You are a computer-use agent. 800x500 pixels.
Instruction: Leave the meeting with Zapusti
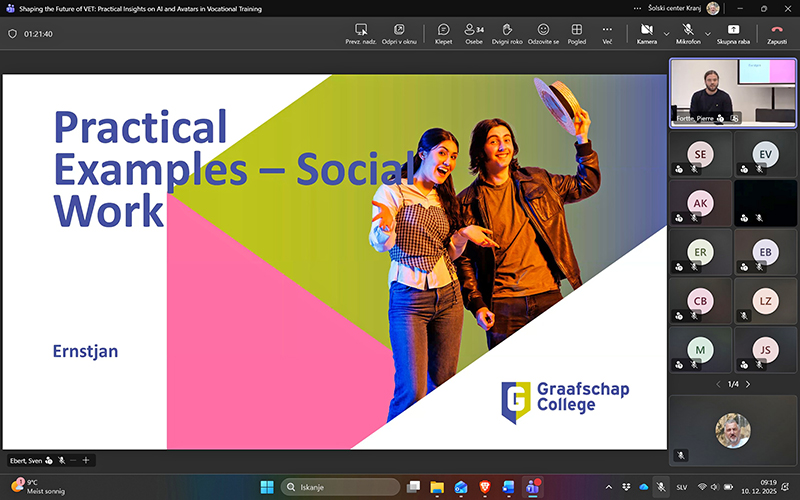click(x=776, y=30)
